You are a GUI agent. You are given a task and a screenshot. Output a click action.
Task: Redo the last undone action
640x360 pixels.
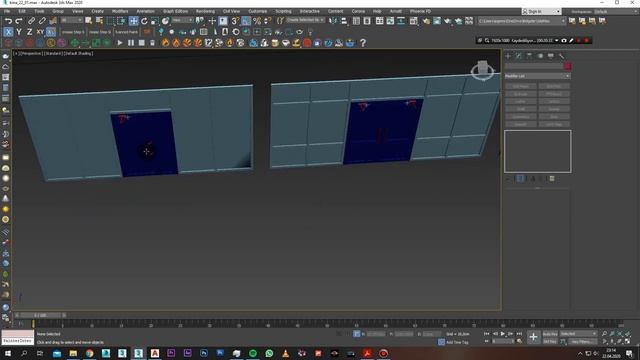pos(19,20)
